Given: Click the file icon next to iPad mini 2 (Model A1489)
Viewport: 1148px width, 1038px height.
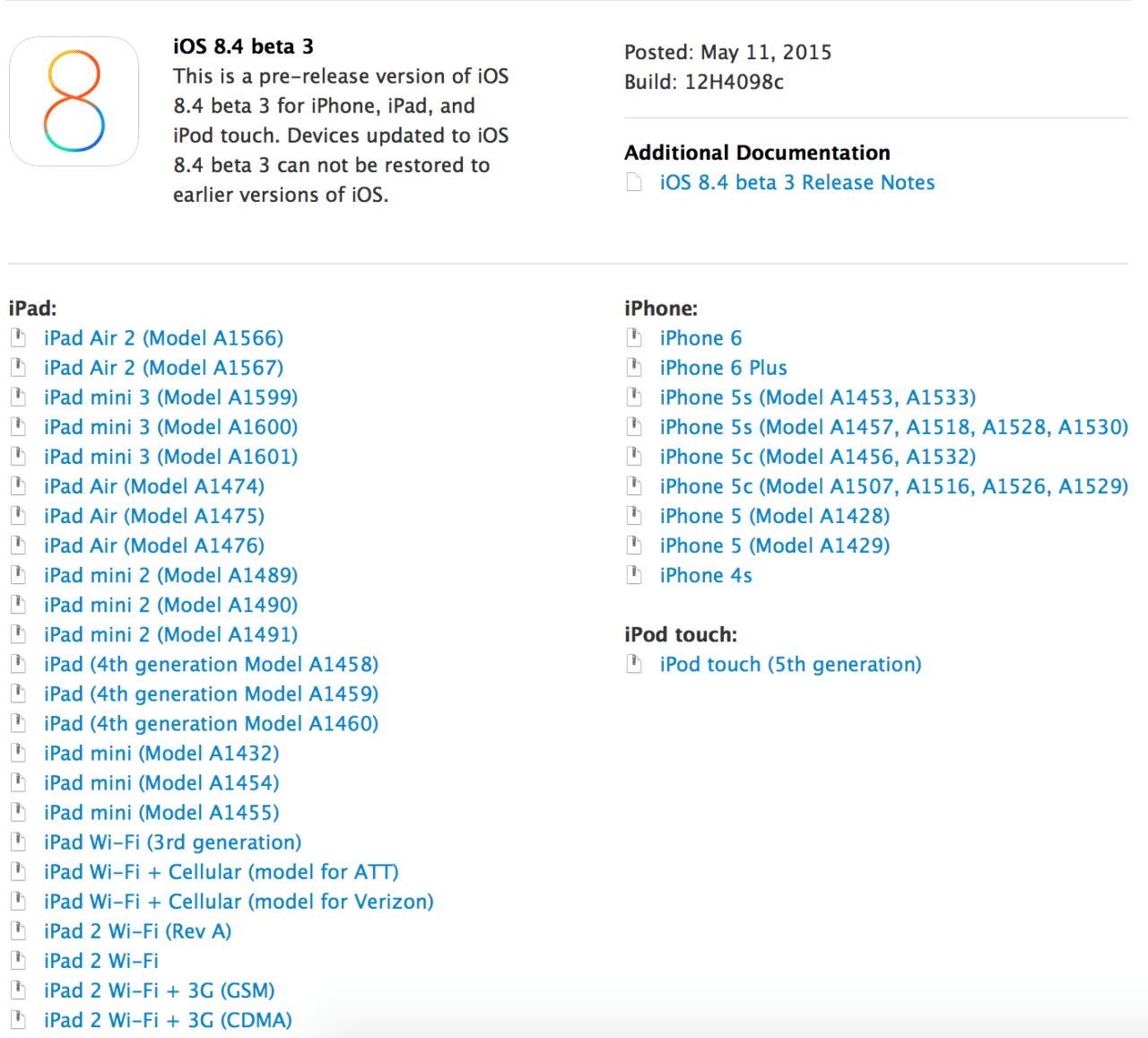Looking at the screenshot, I should point(18,574).
